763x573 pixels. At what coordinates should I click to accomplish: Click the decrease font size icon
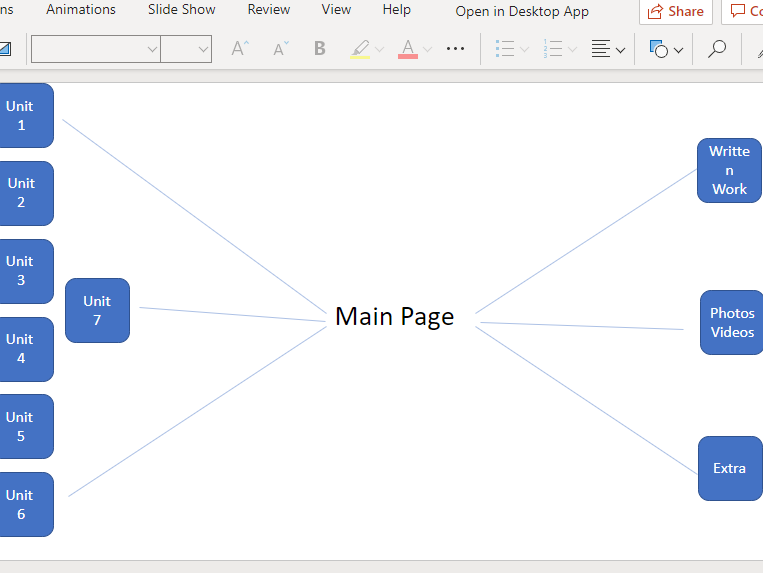280,49
